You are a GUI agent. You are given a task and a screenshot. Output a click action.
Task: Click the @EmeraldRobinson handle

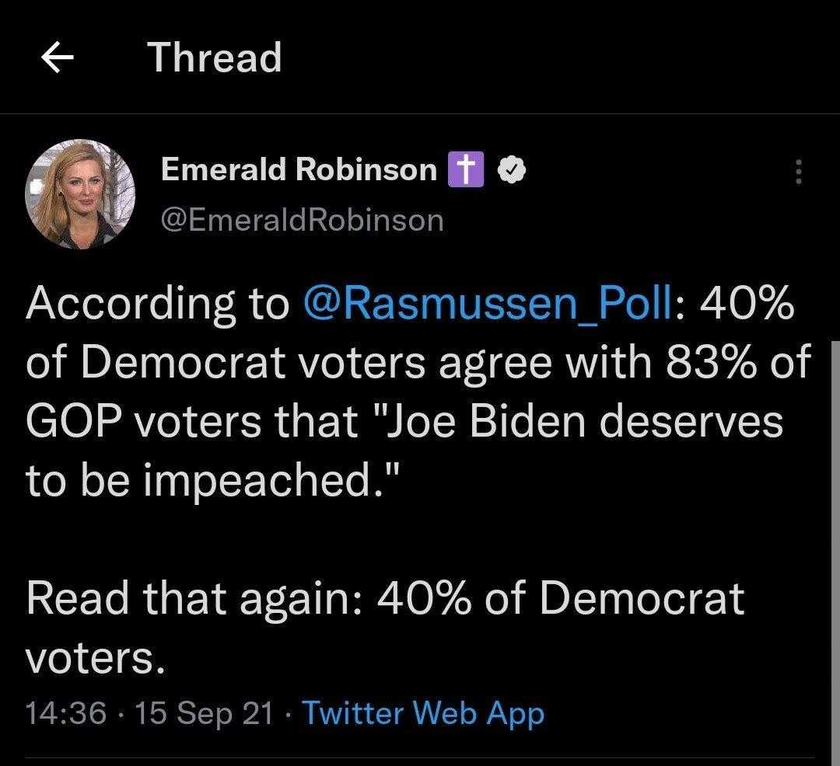tap(302, 220)
